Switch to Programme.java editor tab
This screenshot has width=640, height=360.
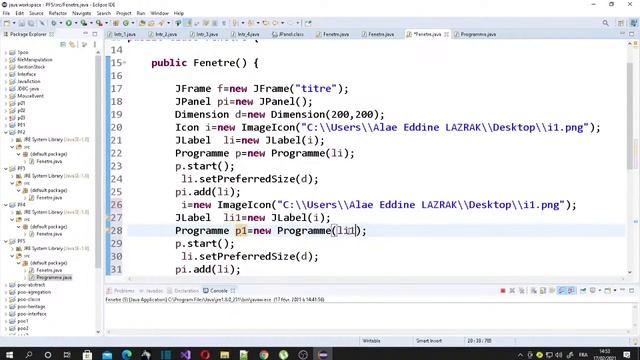pos(476,34)
